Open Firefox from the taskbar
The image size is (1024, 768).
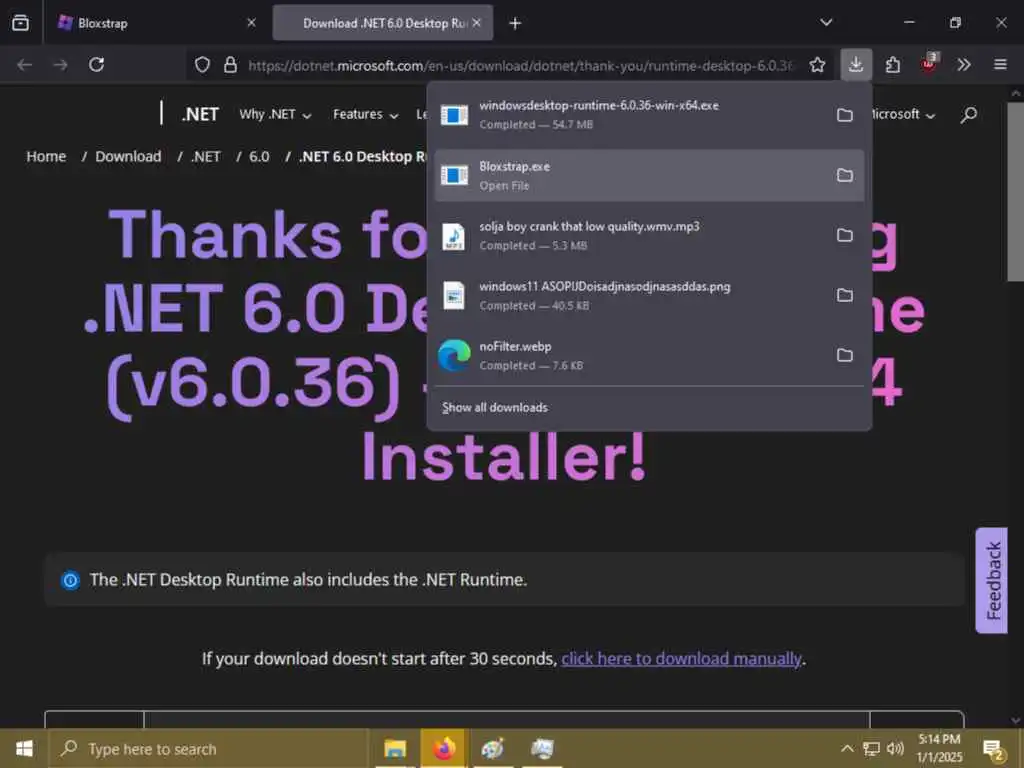(x=443, y=749)
